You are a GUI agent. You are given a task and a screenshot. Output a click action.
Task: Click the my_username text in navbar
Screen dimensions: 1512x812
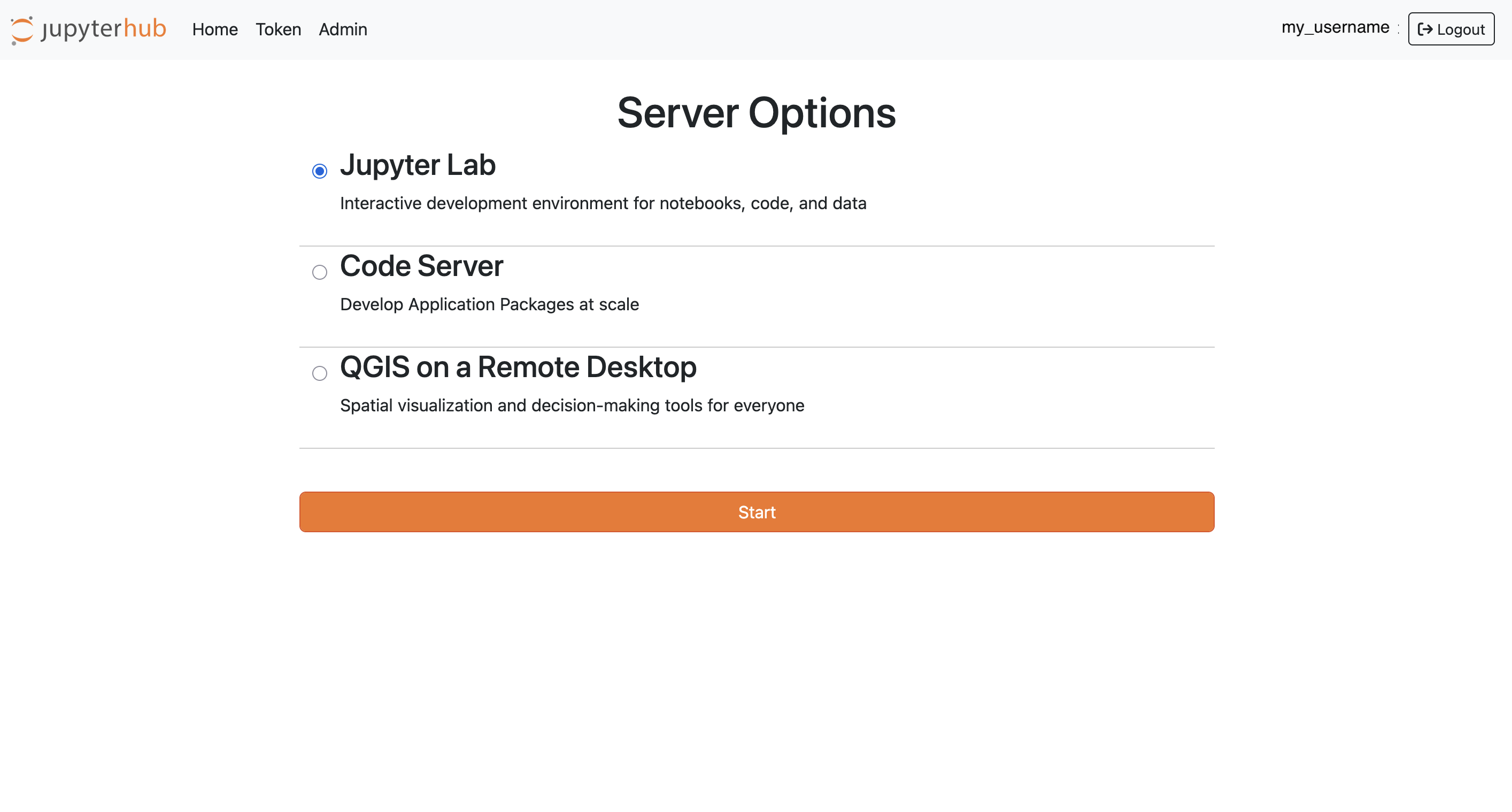(x=1336, y=28)
